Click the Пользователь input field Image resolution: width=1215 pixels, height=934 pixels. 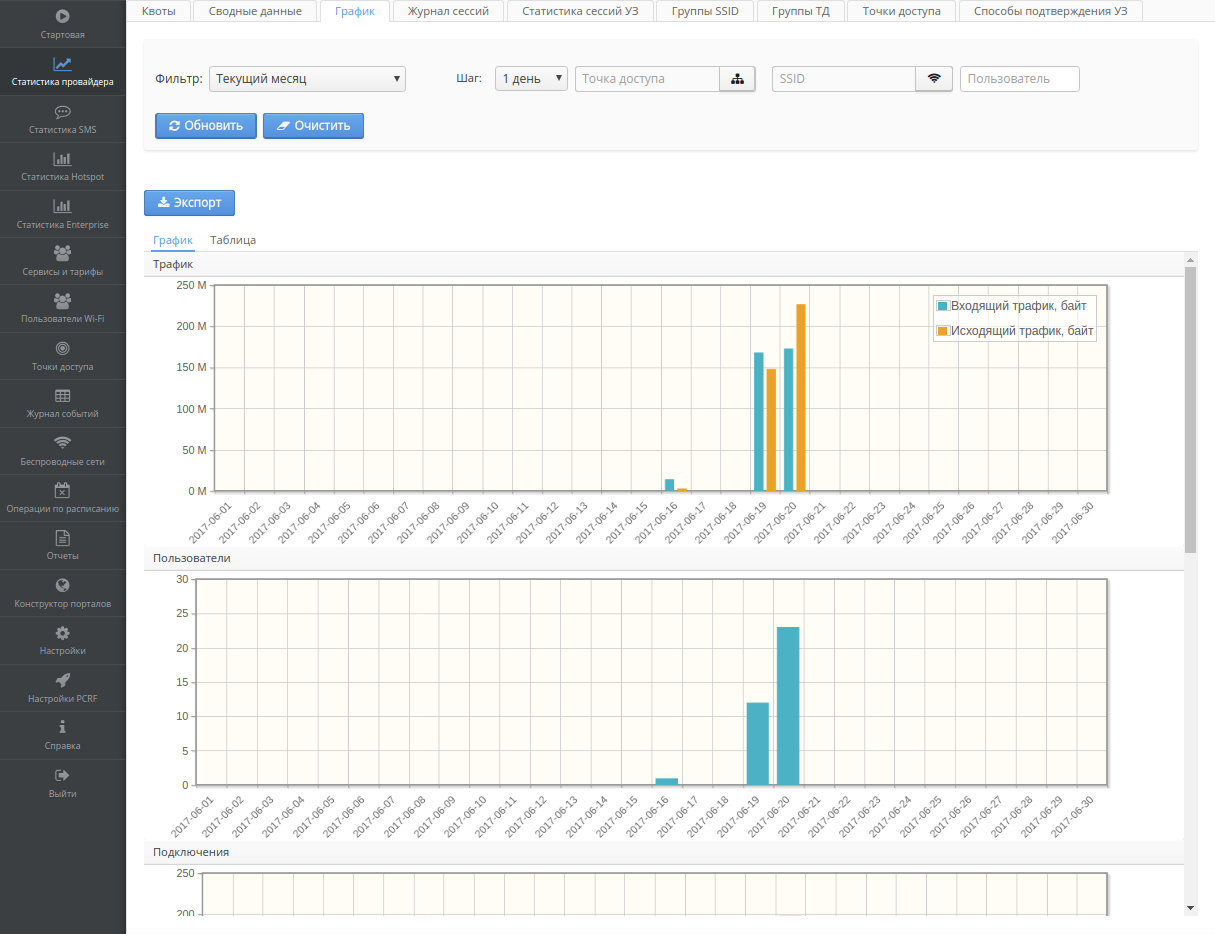(x=1019, y=79)
